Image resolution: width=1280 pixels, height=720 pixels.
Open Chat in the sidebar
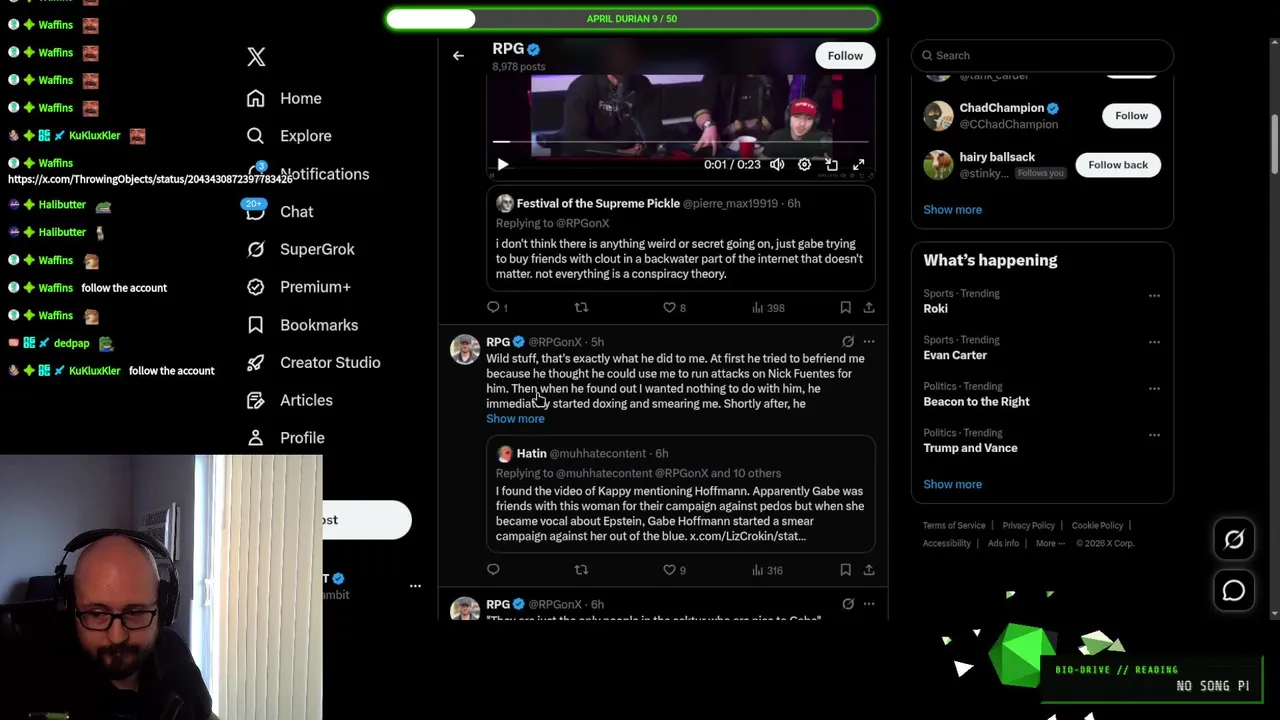point(280,211)
